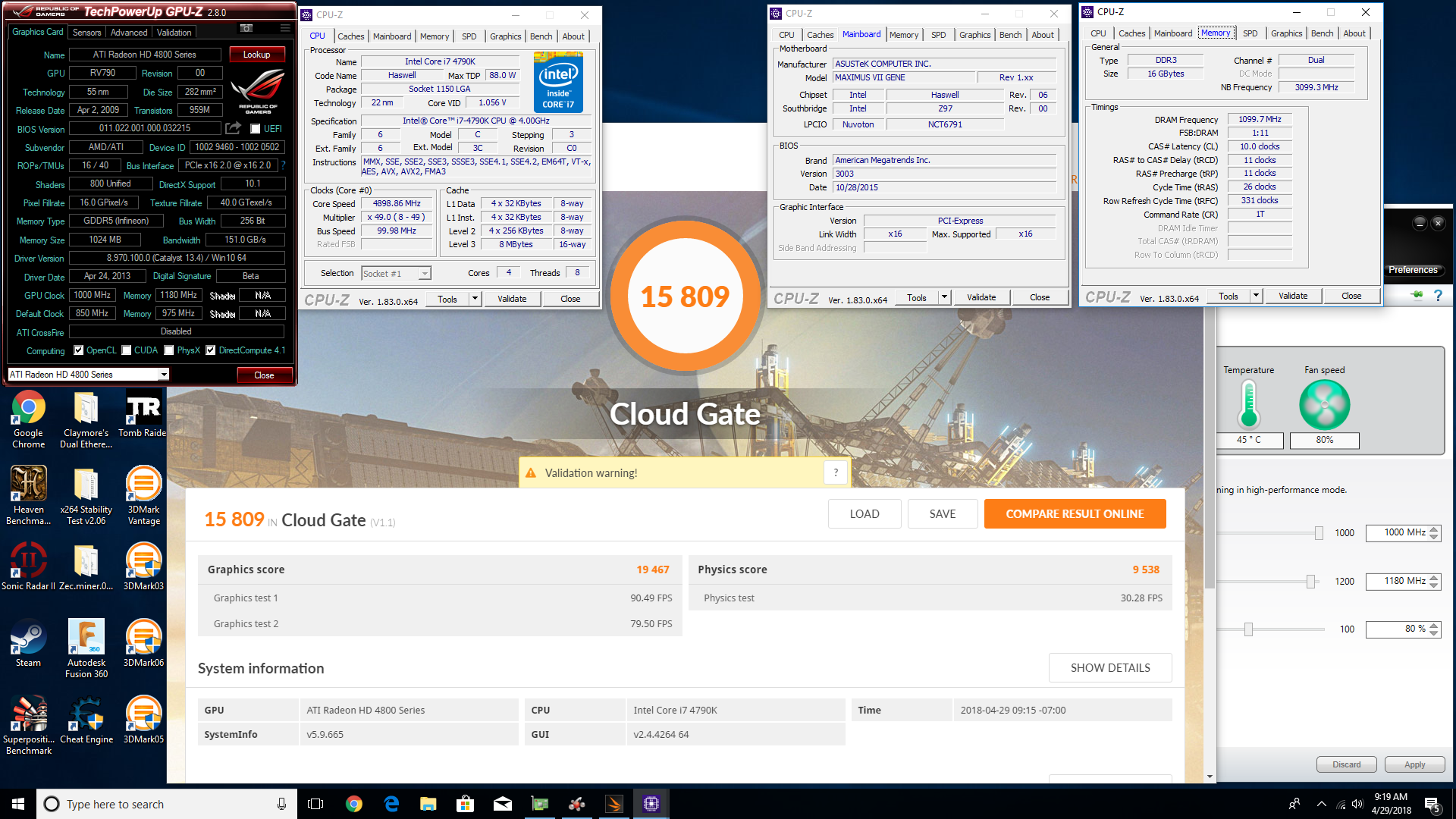Click the 1180 MHz memory clock slider handle
Image resolution: width=1456 pixels, height=819 pixels.
tap(1310, 582)
